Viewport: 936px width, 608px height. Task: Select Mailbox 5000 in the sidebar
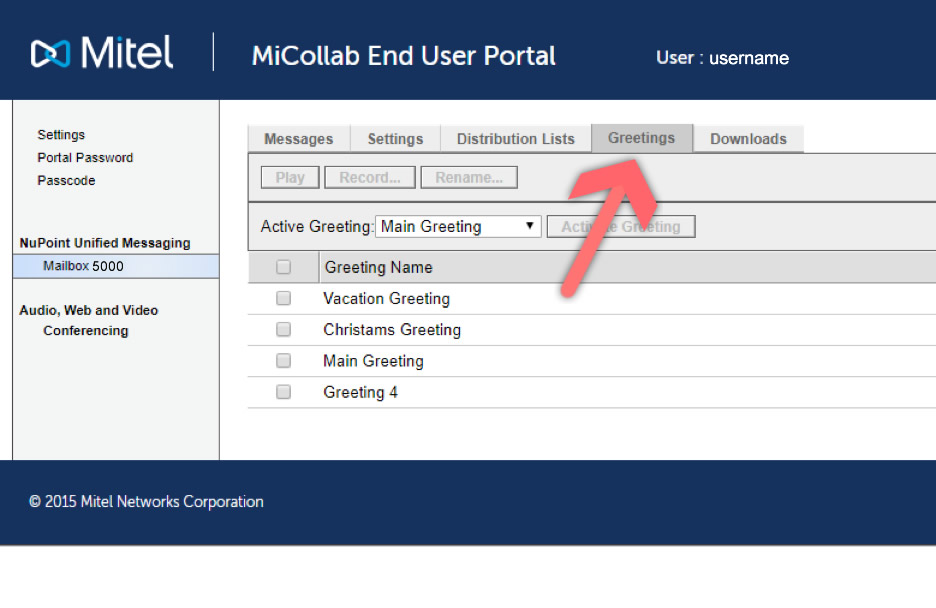116,266
